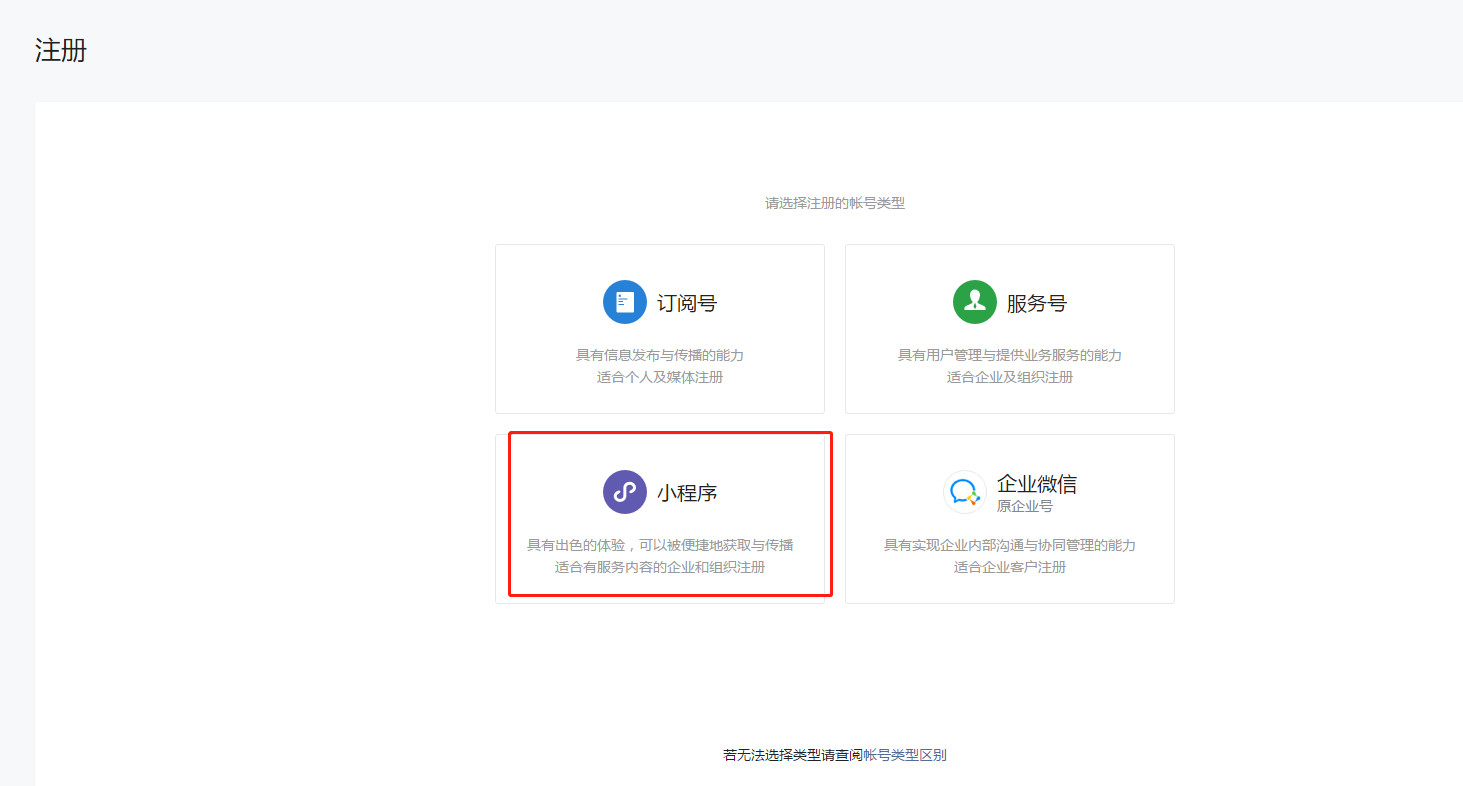Click the 原企业号 subtitle text
This screenshot has width=1463, height=786.
pyautogui.click(x=1025, y=506)
